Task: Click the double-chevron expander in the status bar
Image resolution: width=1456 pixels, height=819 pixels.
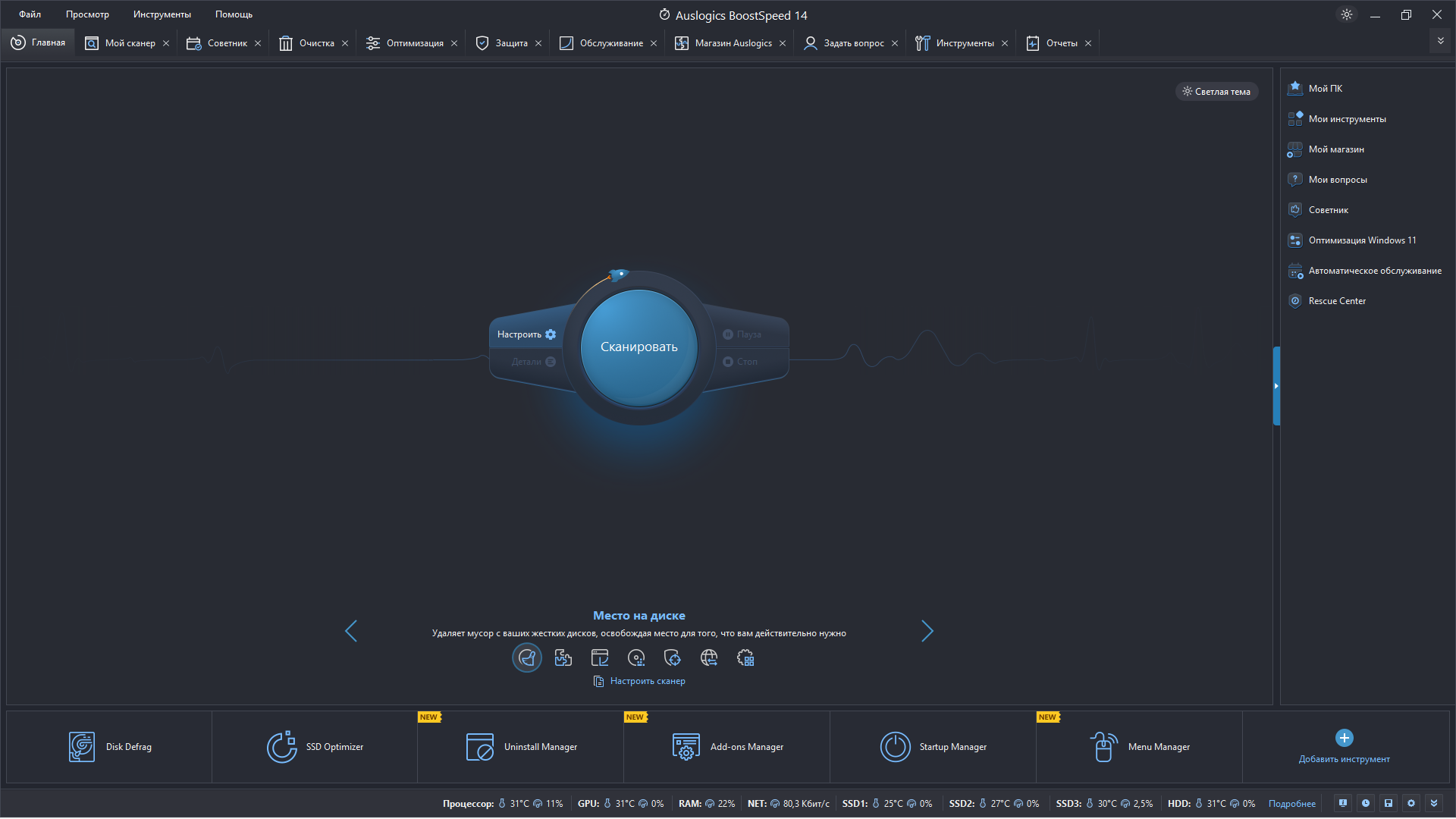Action: [1434, 803]
